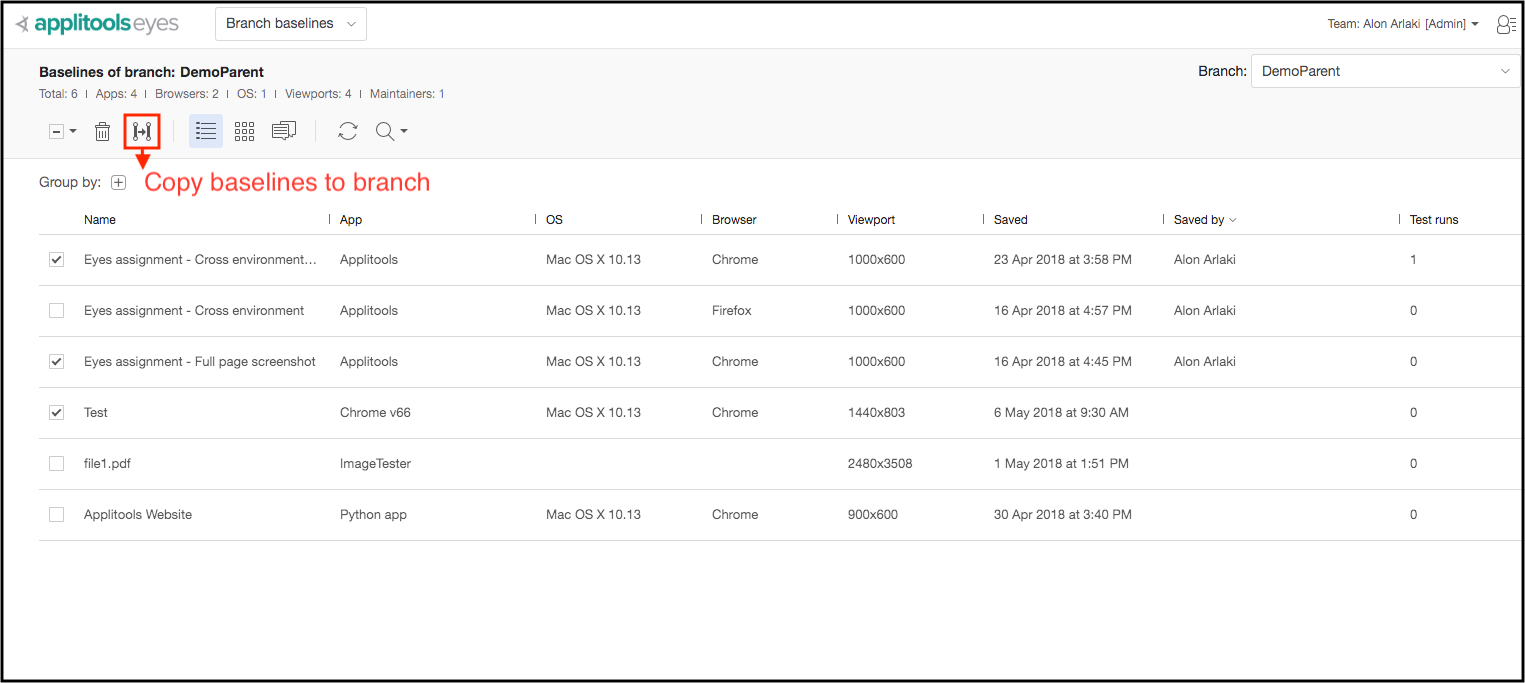Image resolution: width=1525 pixels, height=683 pixels.
Task: Open the select-all checkbox dropdown arrow
Action: click(73, 132)
